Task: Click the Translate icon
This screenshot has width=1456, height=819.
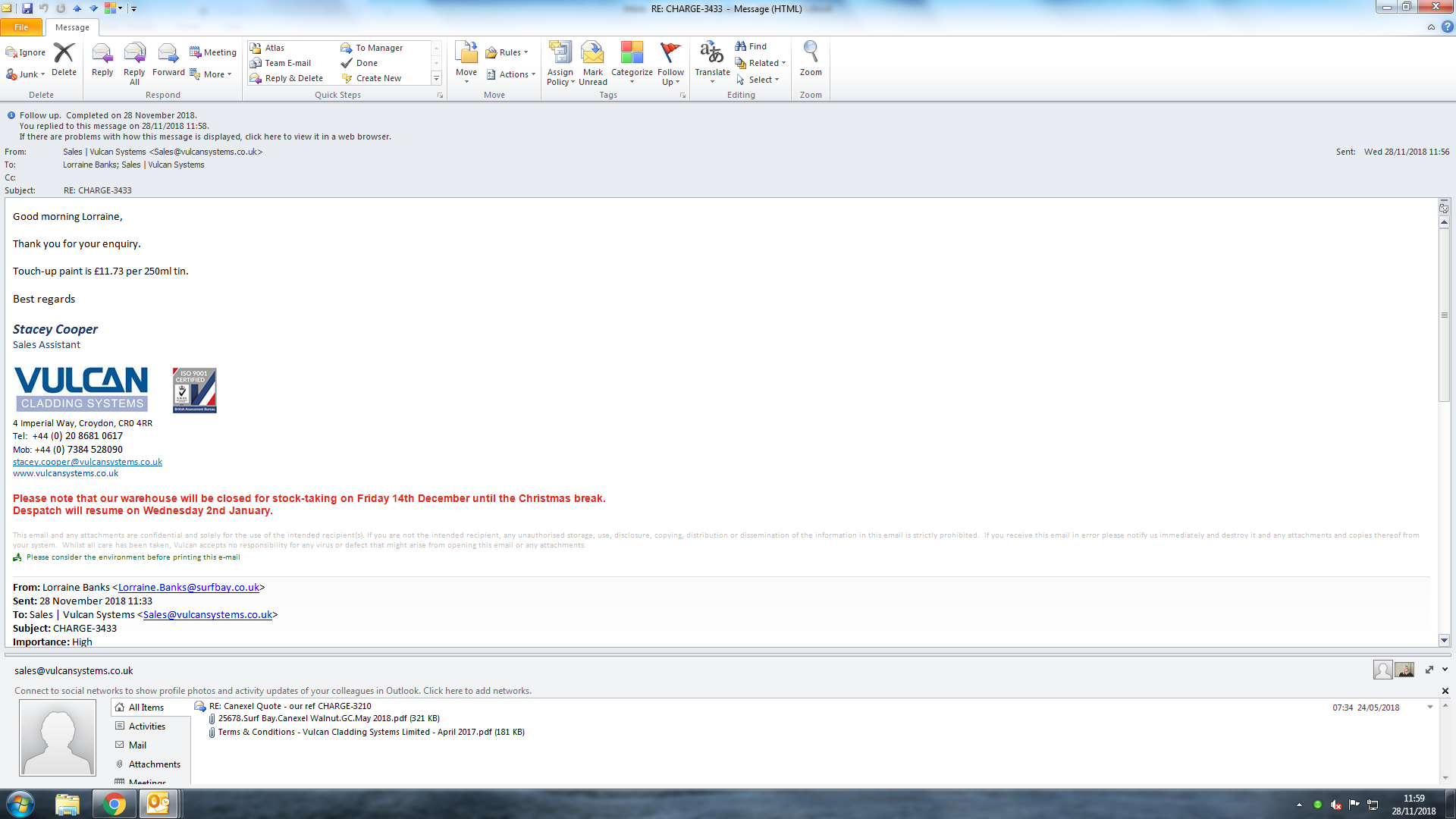Action: (711, 53)
